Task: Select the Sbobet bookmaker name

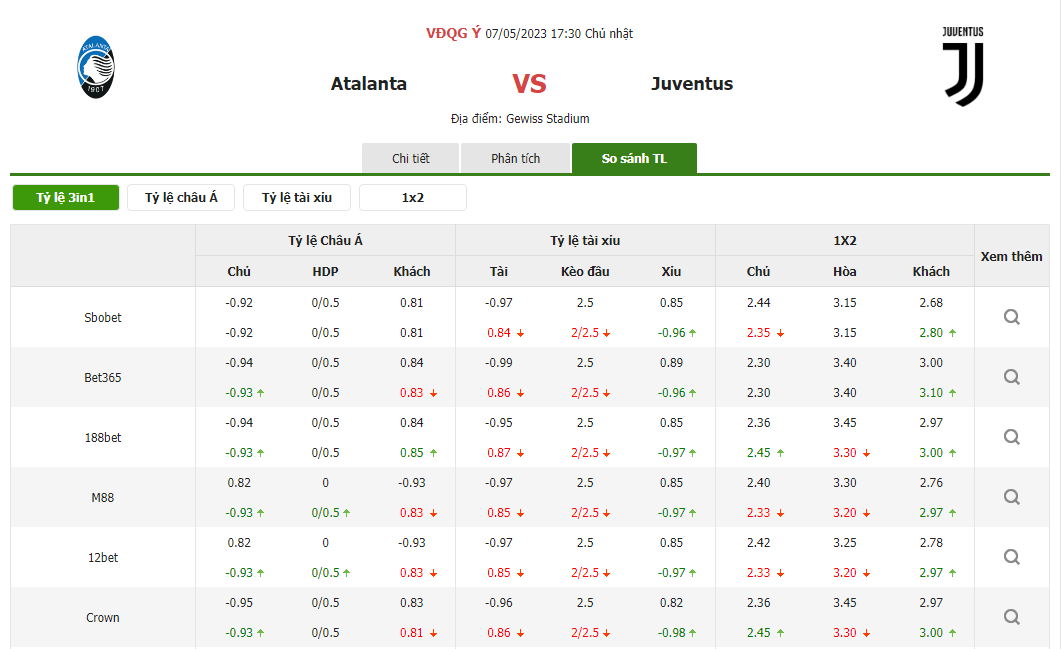Action: pos(103,317)
